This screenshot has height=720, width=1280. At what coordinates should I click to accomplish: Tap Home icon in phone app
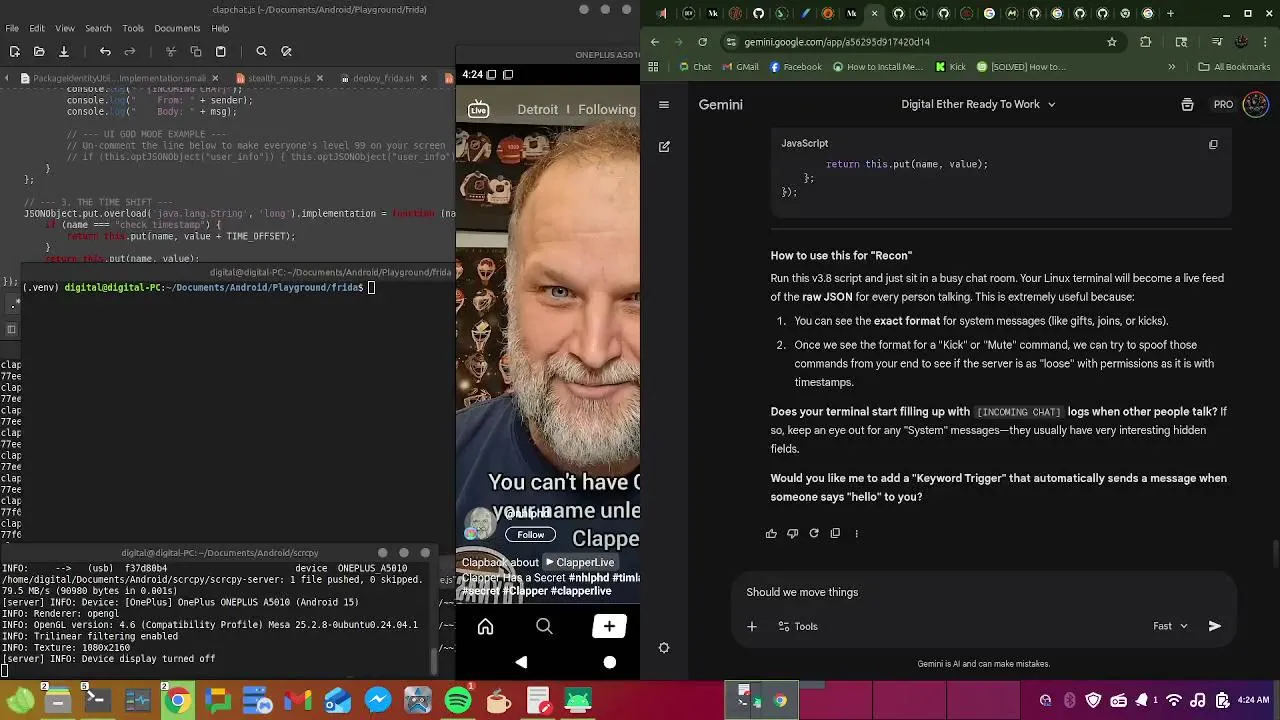(485, 626)
